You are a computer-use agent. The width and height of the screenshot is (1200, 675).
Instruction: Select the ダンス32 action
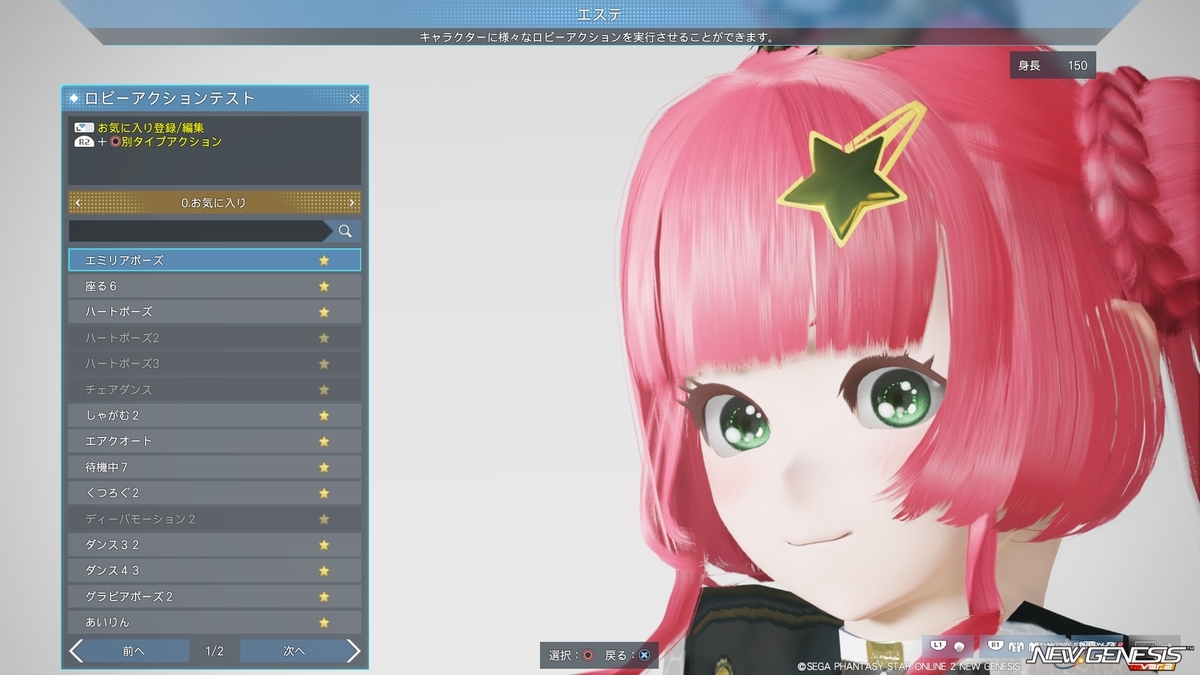[214, 545]
